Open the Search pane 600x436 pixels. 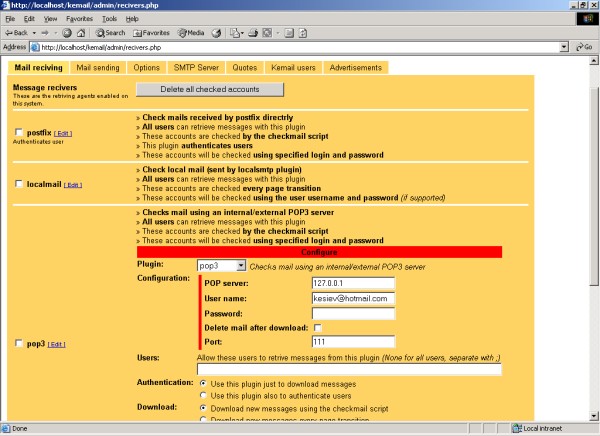coord(110,33)
